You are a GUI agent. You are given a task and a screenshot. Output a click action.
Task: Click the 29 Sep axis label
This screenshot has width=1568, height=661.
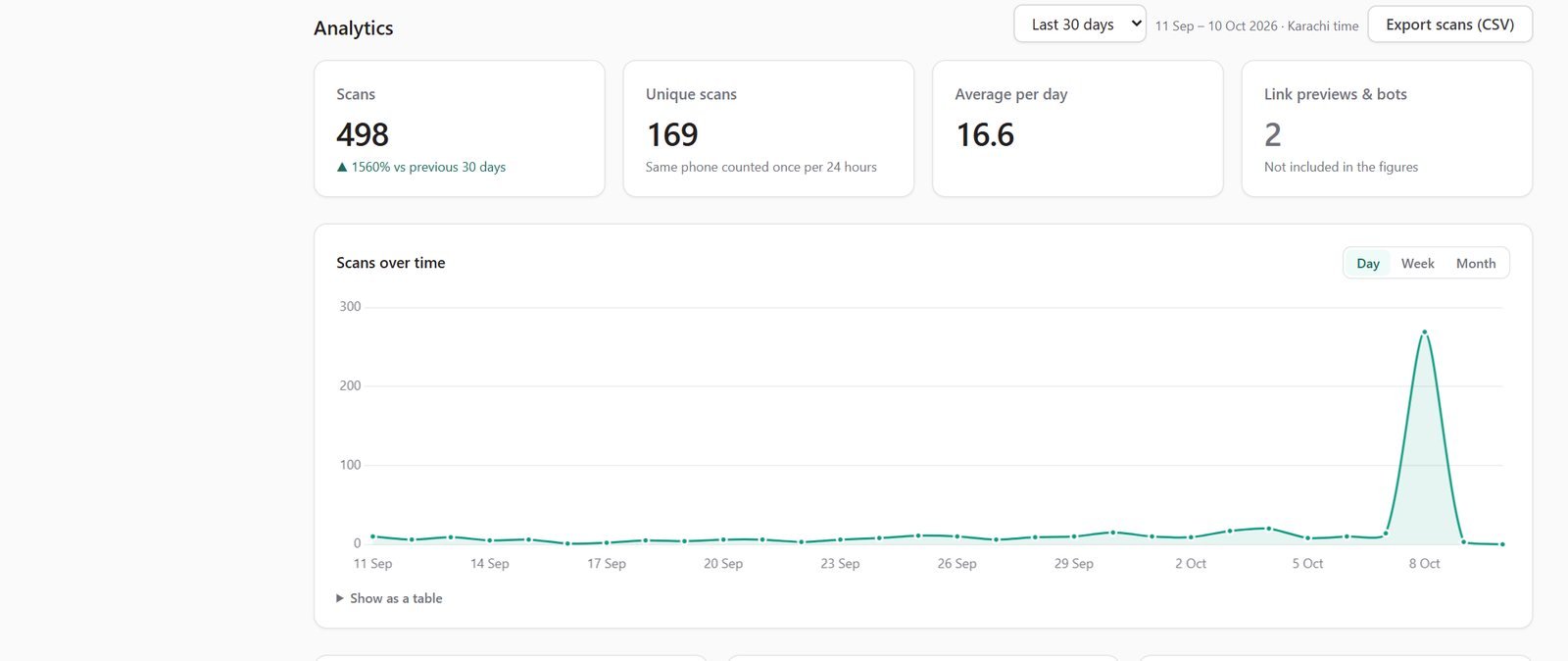[1074, 564]
